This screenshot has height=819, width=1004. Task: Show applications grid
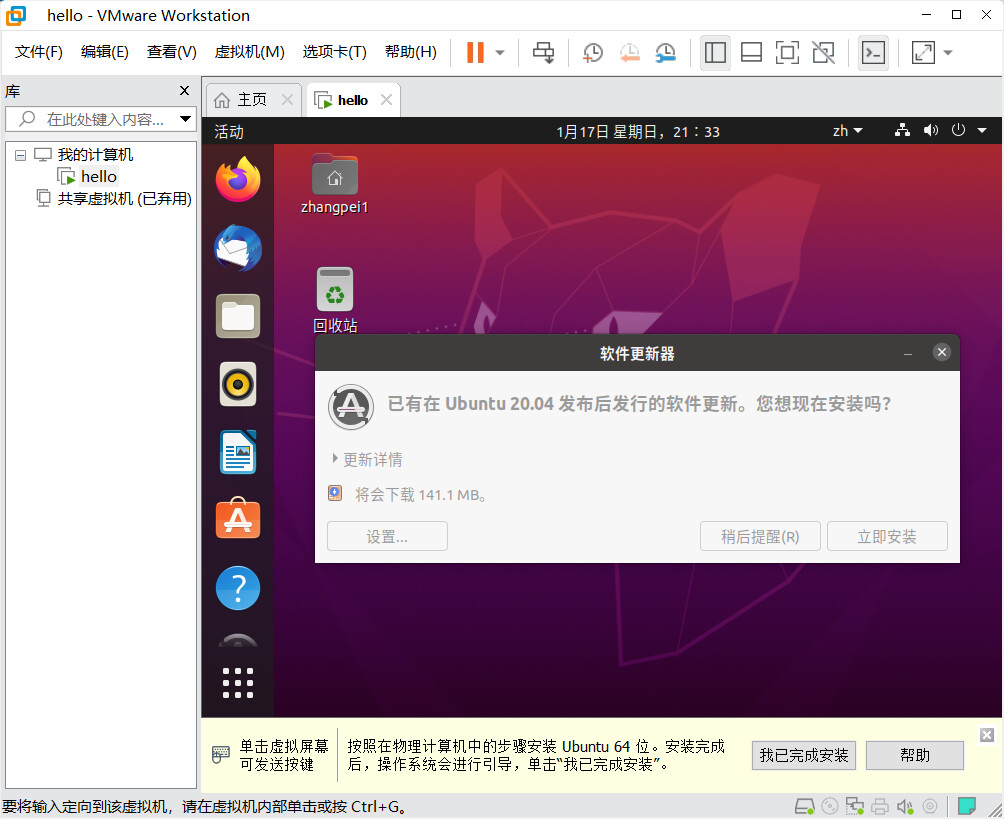[x=238, y=683]
